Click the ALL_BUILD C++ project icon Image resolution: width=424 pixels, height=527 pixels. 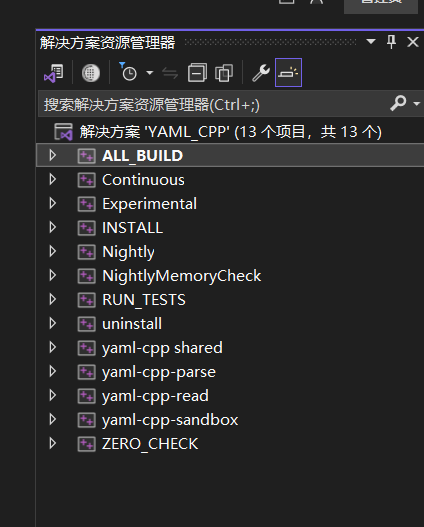coord(87,156)
